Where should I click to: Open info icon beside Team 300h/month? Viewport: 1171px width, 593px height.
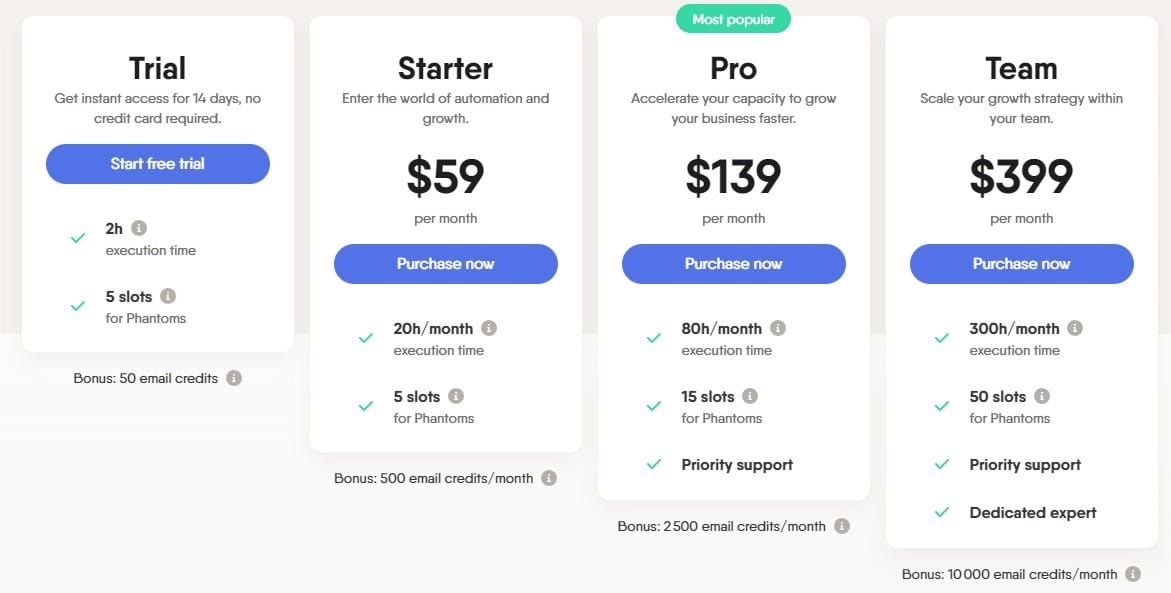coord(1075,328)
